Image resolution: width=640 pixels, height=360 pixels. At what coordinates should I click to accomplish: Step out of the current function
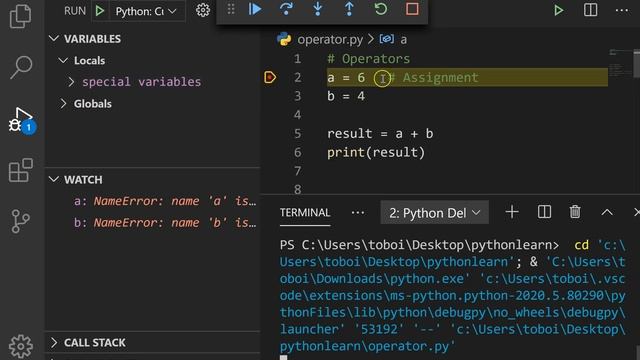349,9
